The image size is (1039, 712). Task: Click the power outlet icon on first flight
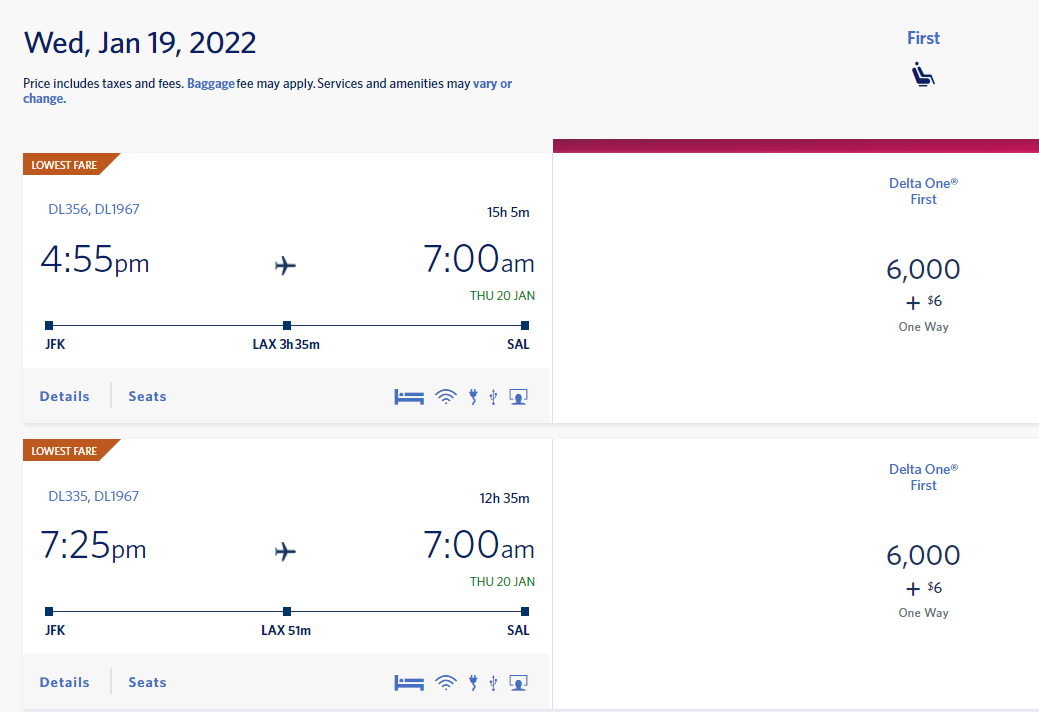[x=473, y=397]
